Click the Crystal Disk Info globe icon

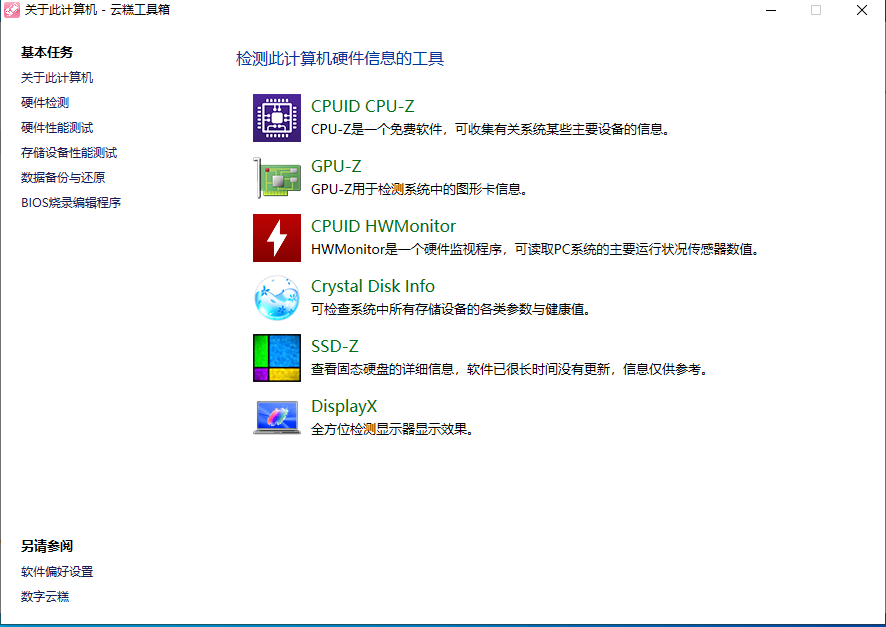pyautogui.click(x=277, y=298)
